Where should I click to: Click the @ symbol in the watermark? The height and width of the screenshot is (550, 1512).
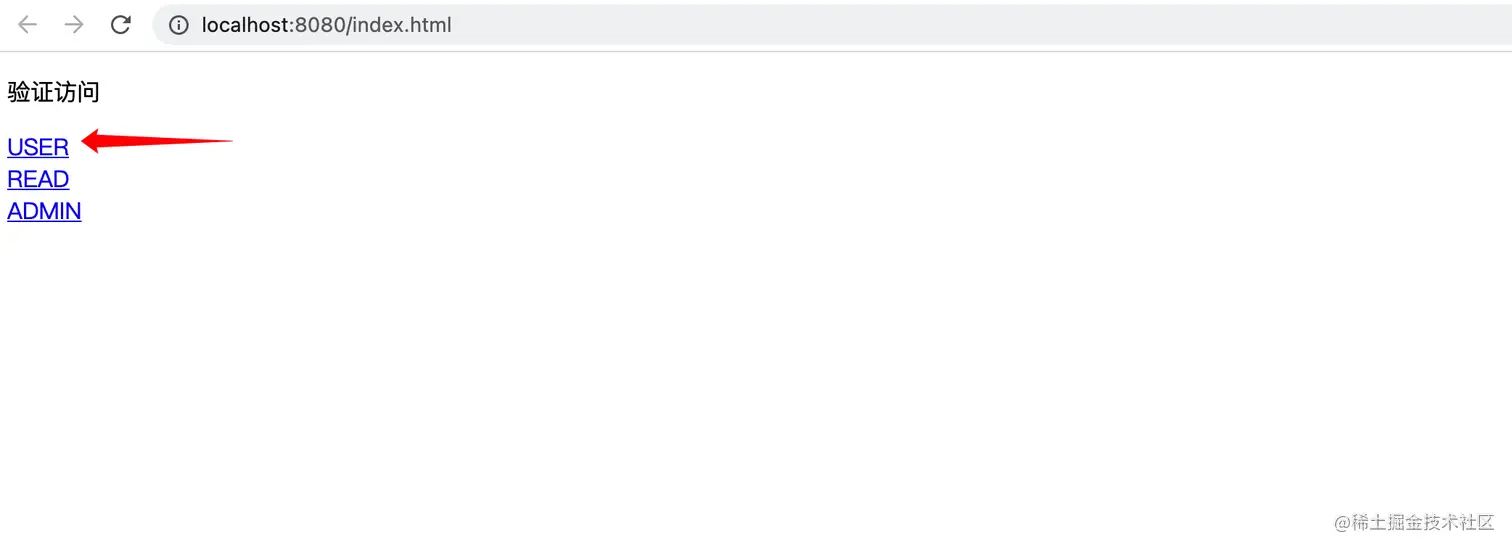(1342, 523)
